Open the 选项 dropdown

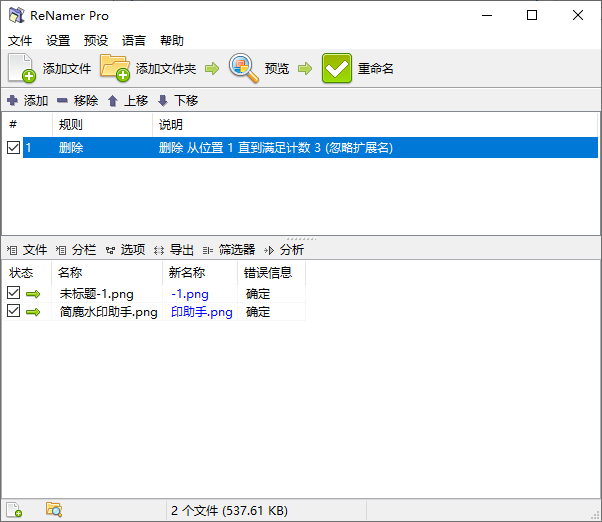[x=126, y=250]
